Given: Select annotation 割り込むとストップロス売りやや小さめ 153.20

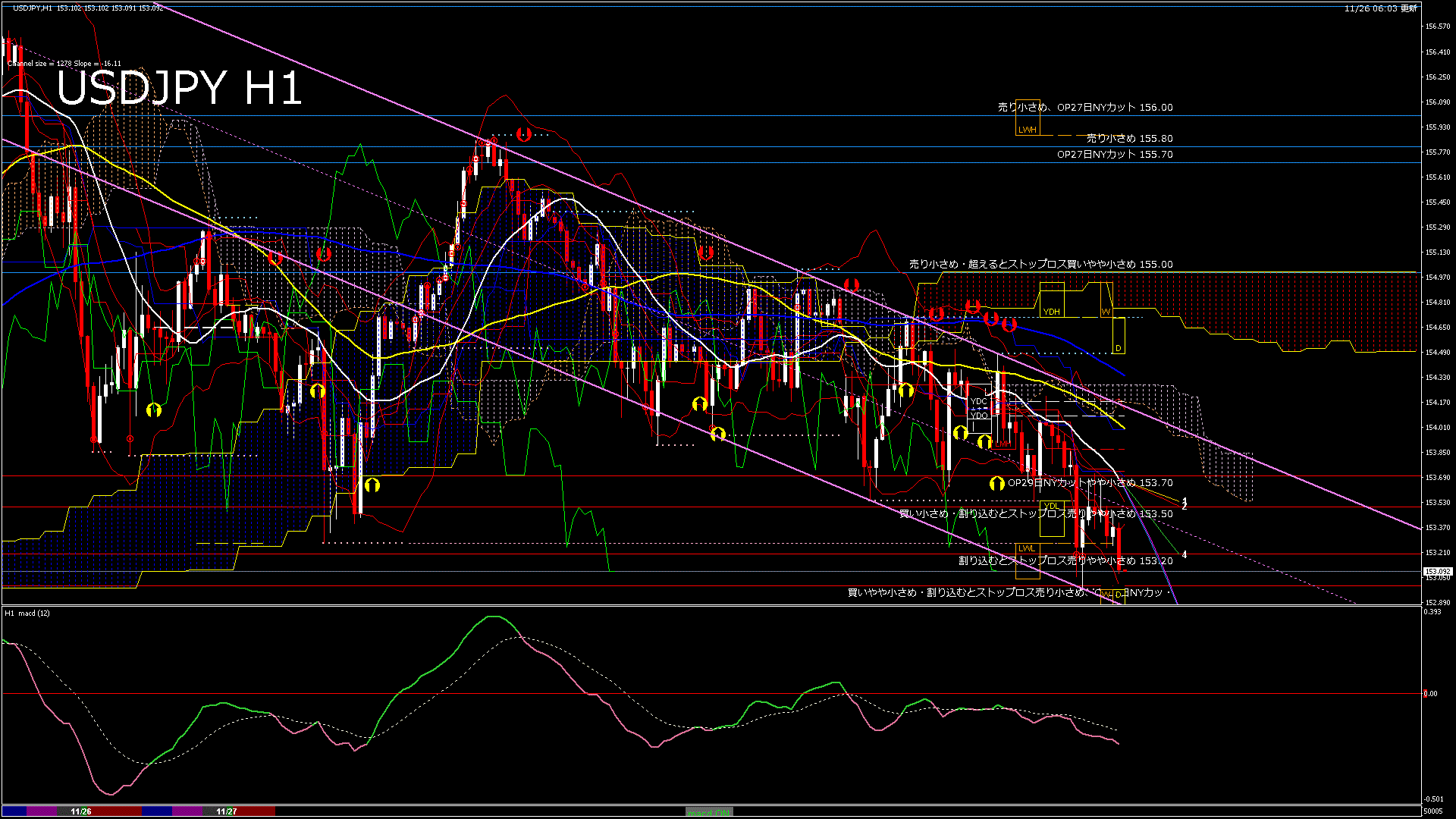Looking at the screenshot, I should point(1065,561).
